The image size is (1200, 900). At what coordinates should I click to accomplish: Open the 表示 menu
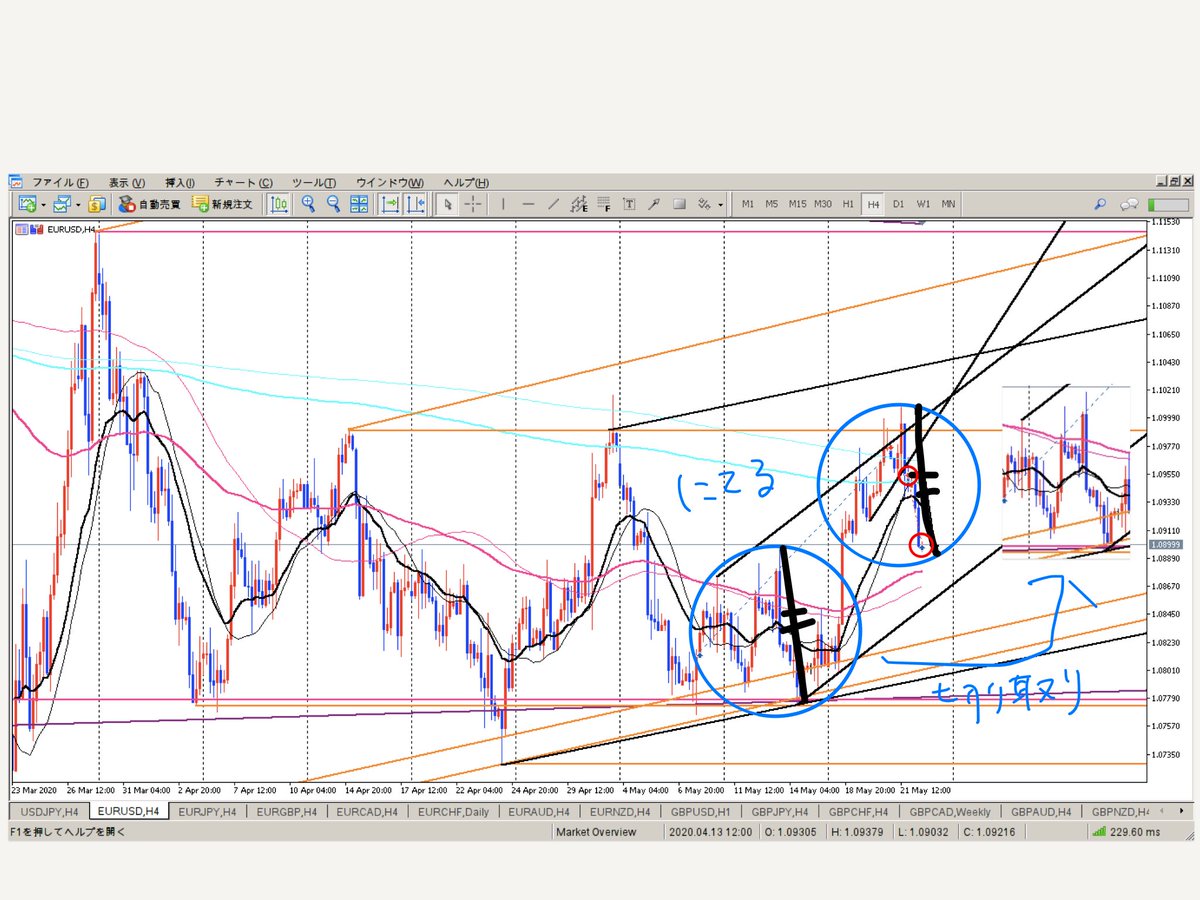tap(127, 183)
